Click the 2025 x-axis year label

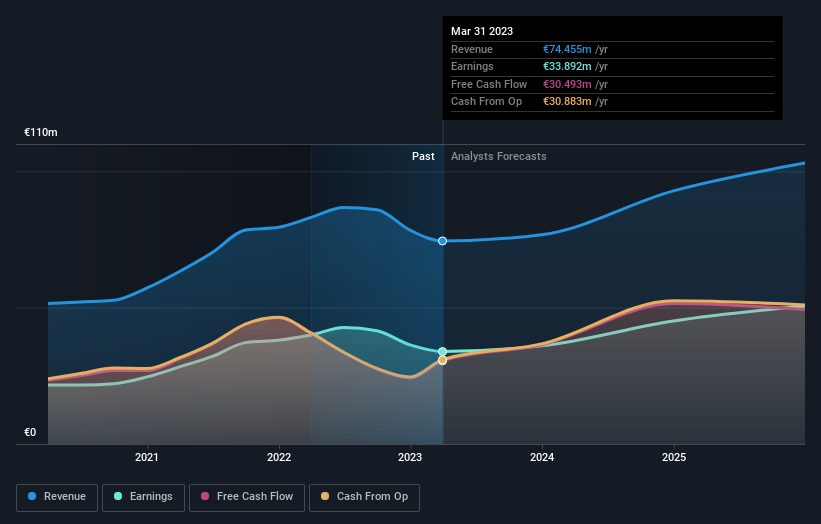point(674,457)
